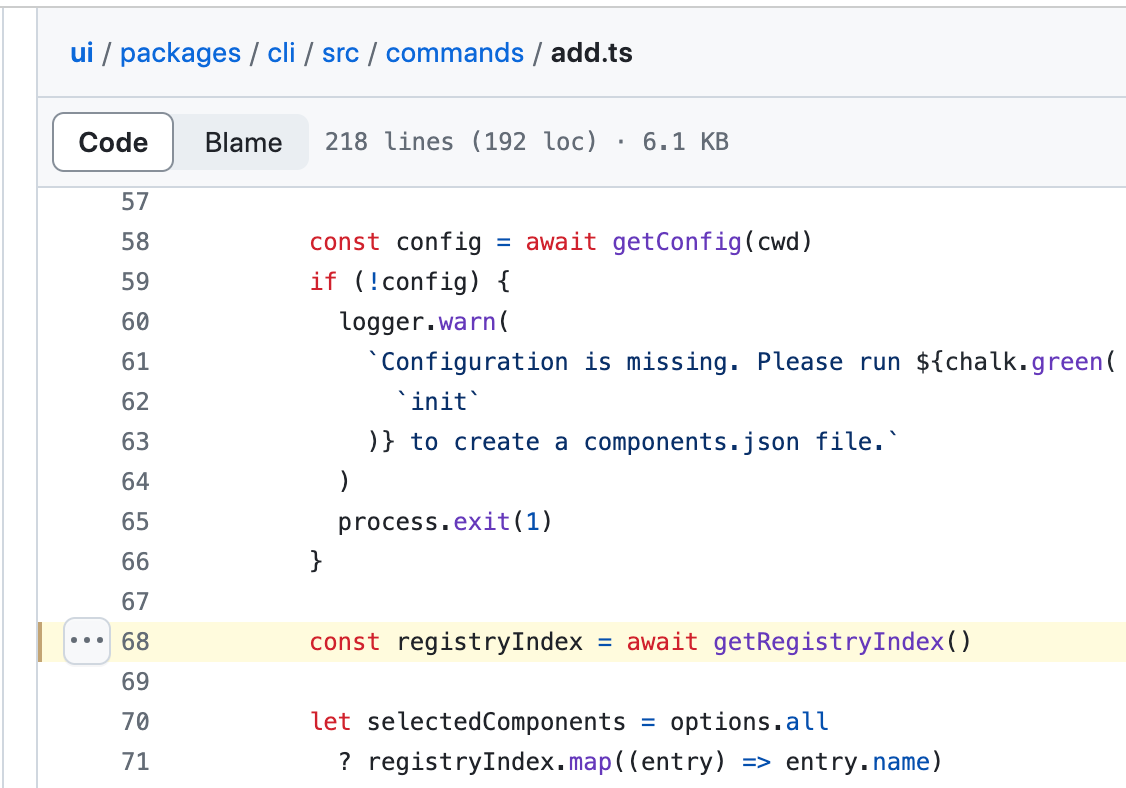Click the orange marker beside line 68
This screenshot has height=788, width=1126.
coord(40,641)
